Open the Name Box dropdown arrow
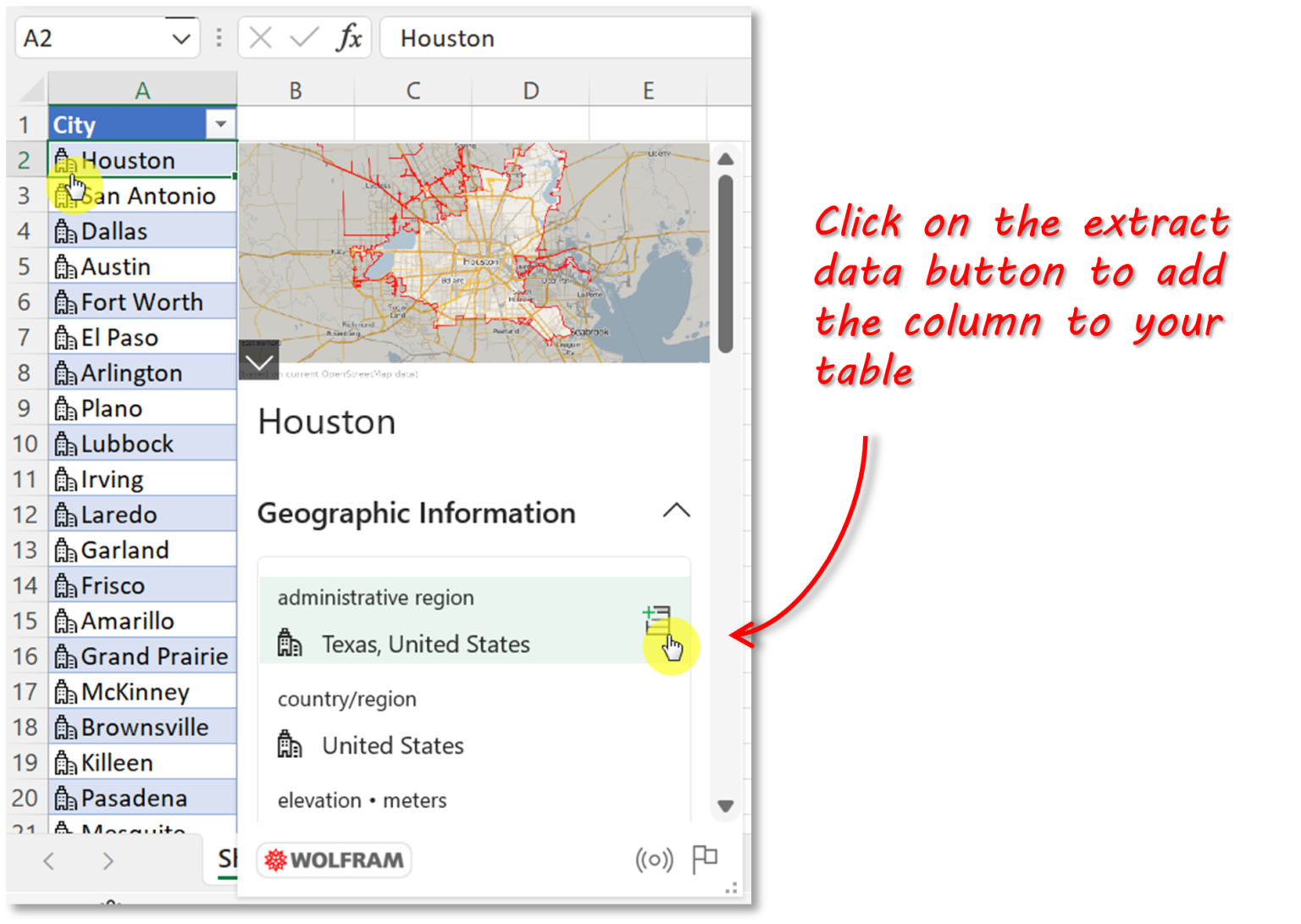The height and width of the screenshot is (924, 1301). (179, 37)
